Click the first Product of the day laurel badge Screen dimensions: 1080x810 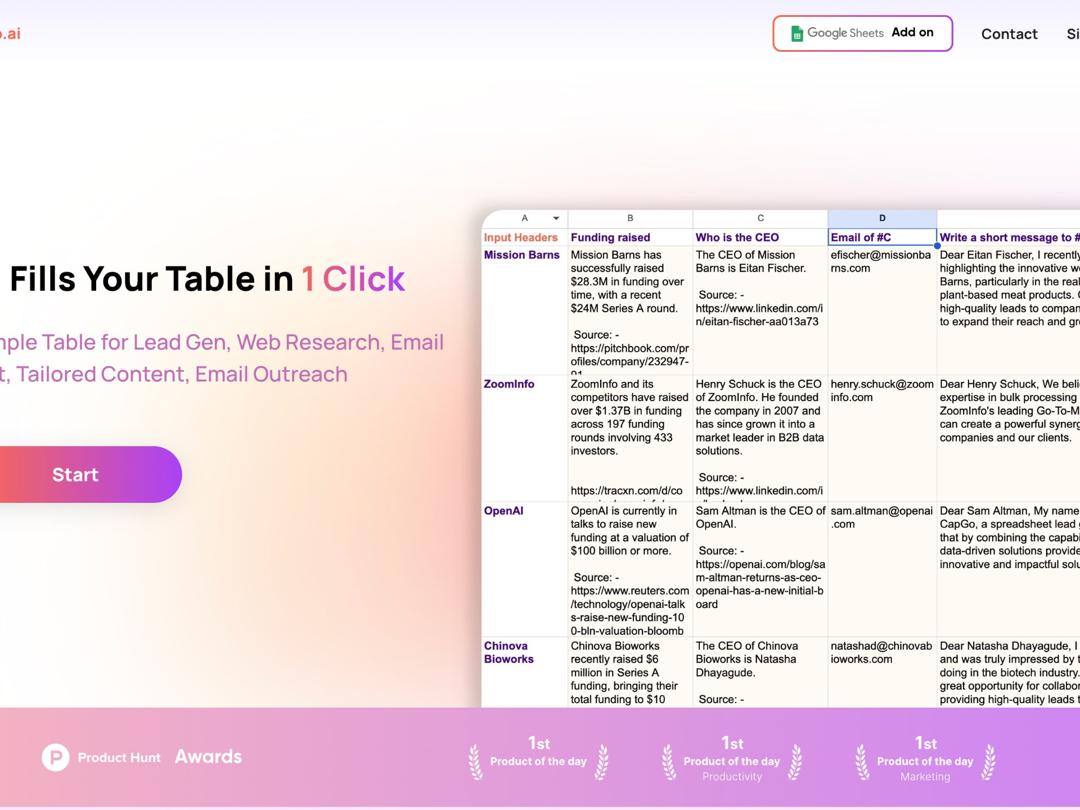(538, 760)
